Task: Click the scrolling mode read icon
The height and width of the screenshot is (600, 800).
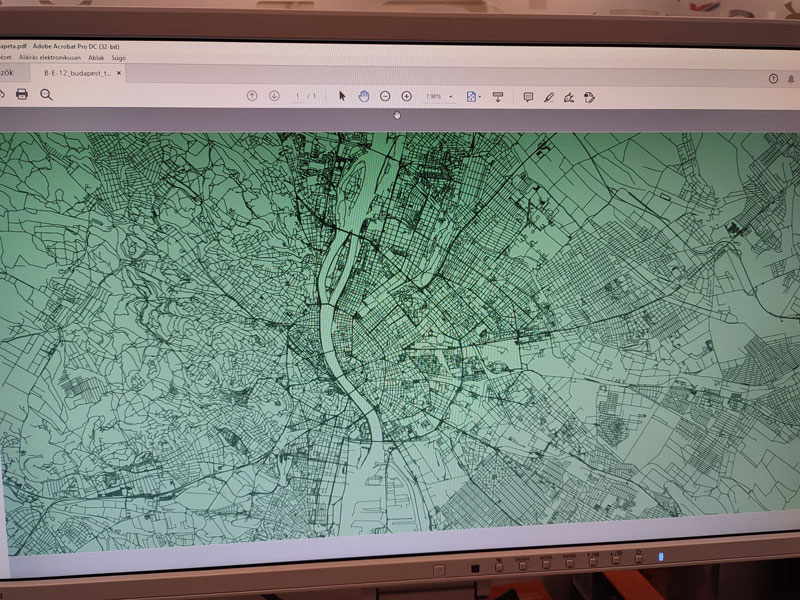Action: point(498,97)
